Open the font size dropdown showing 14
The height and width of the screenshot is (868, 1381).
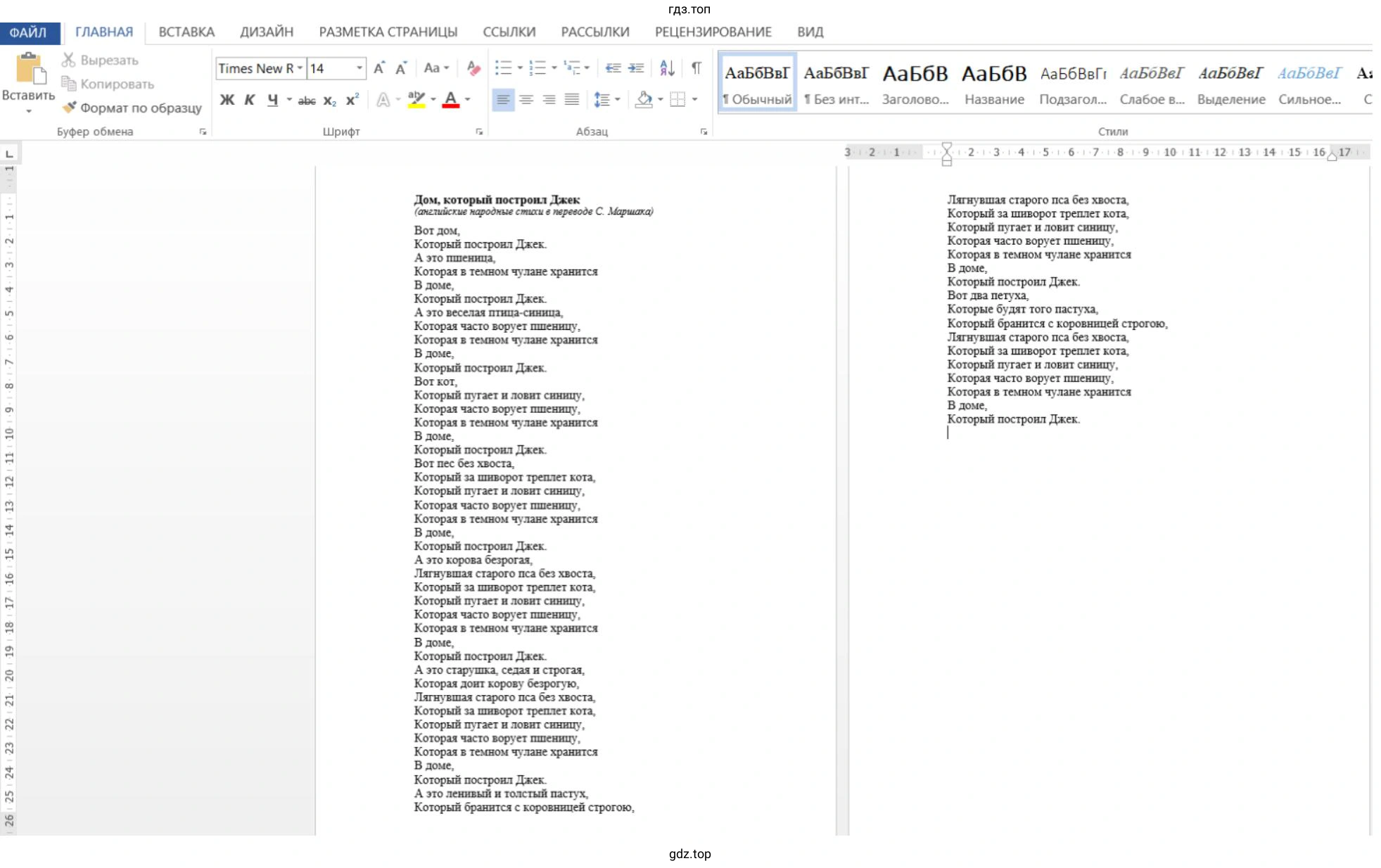pyautogui.click(x=359, y=68)
